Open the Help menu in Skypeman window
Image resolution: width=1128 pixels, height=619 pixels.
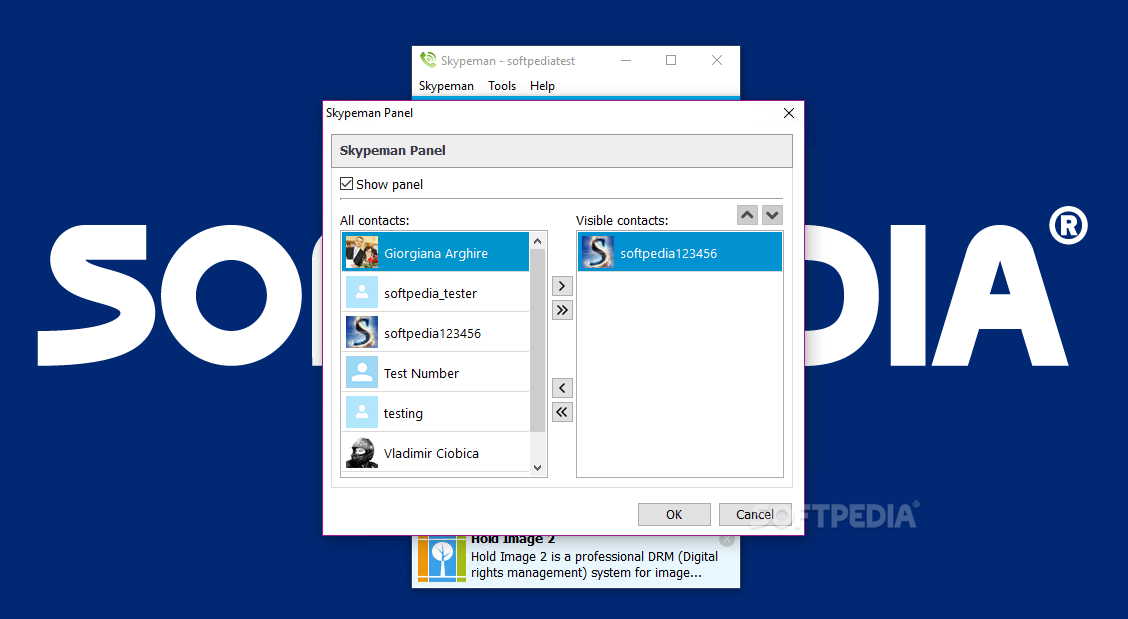point(542,86)
